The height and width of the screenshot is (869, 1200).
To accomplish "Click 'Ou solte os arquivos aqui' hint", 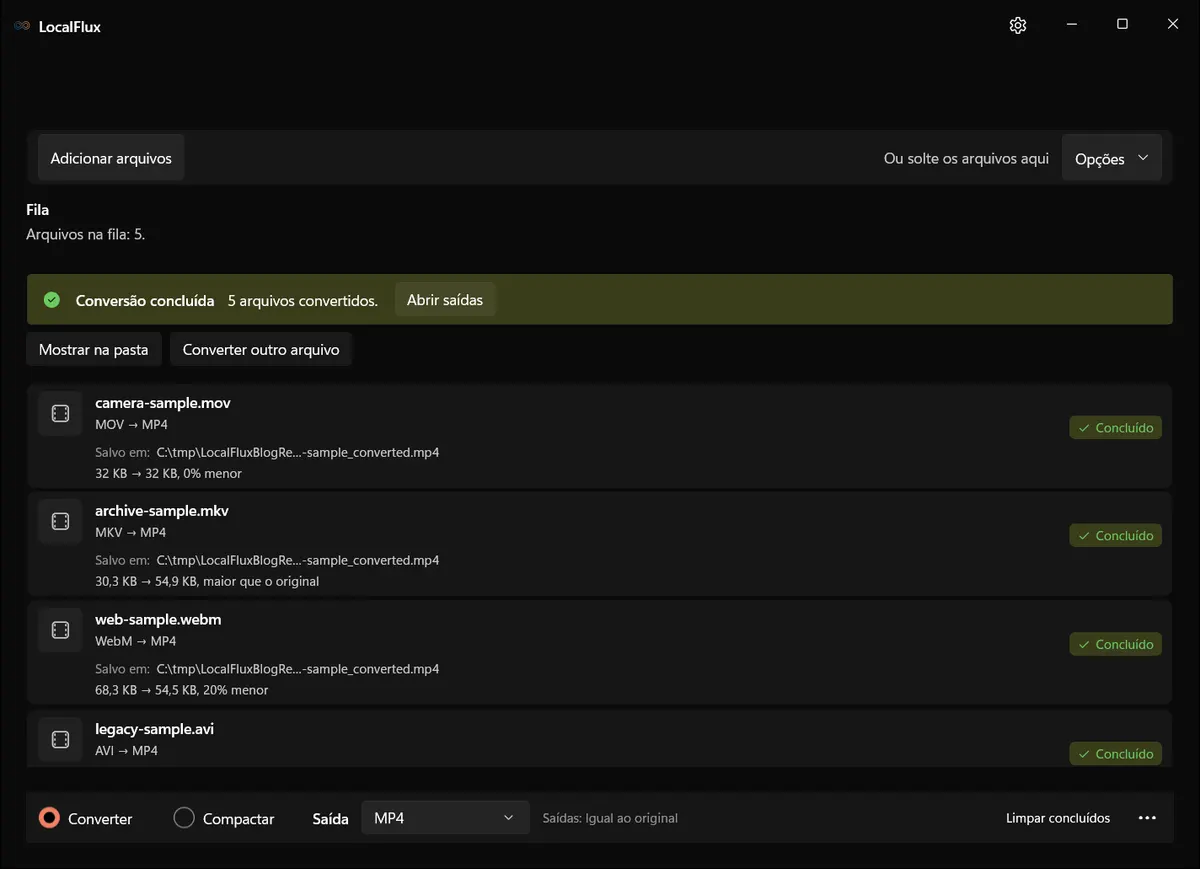I will point(966,158).
